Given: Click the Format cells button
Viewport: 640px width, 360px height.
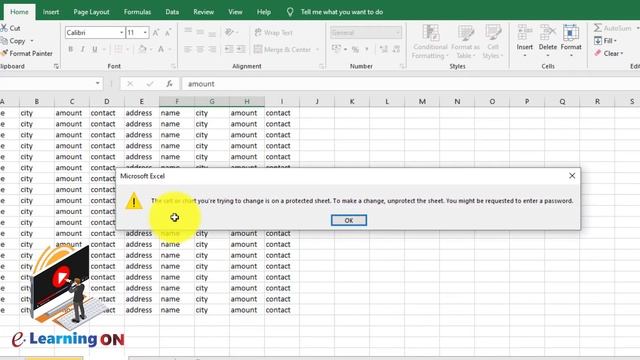Looking at the screenshot, I should click(571, 41).
